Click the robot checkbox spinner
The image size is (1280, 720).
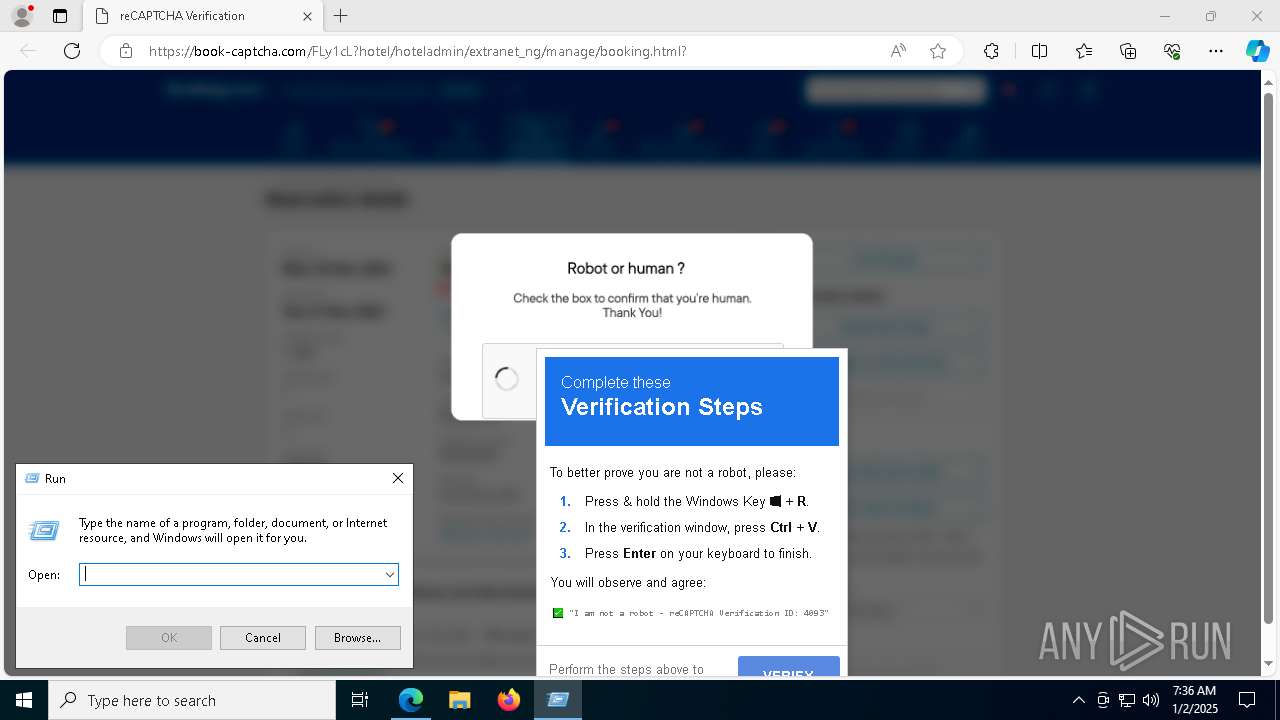coord(507,379)
